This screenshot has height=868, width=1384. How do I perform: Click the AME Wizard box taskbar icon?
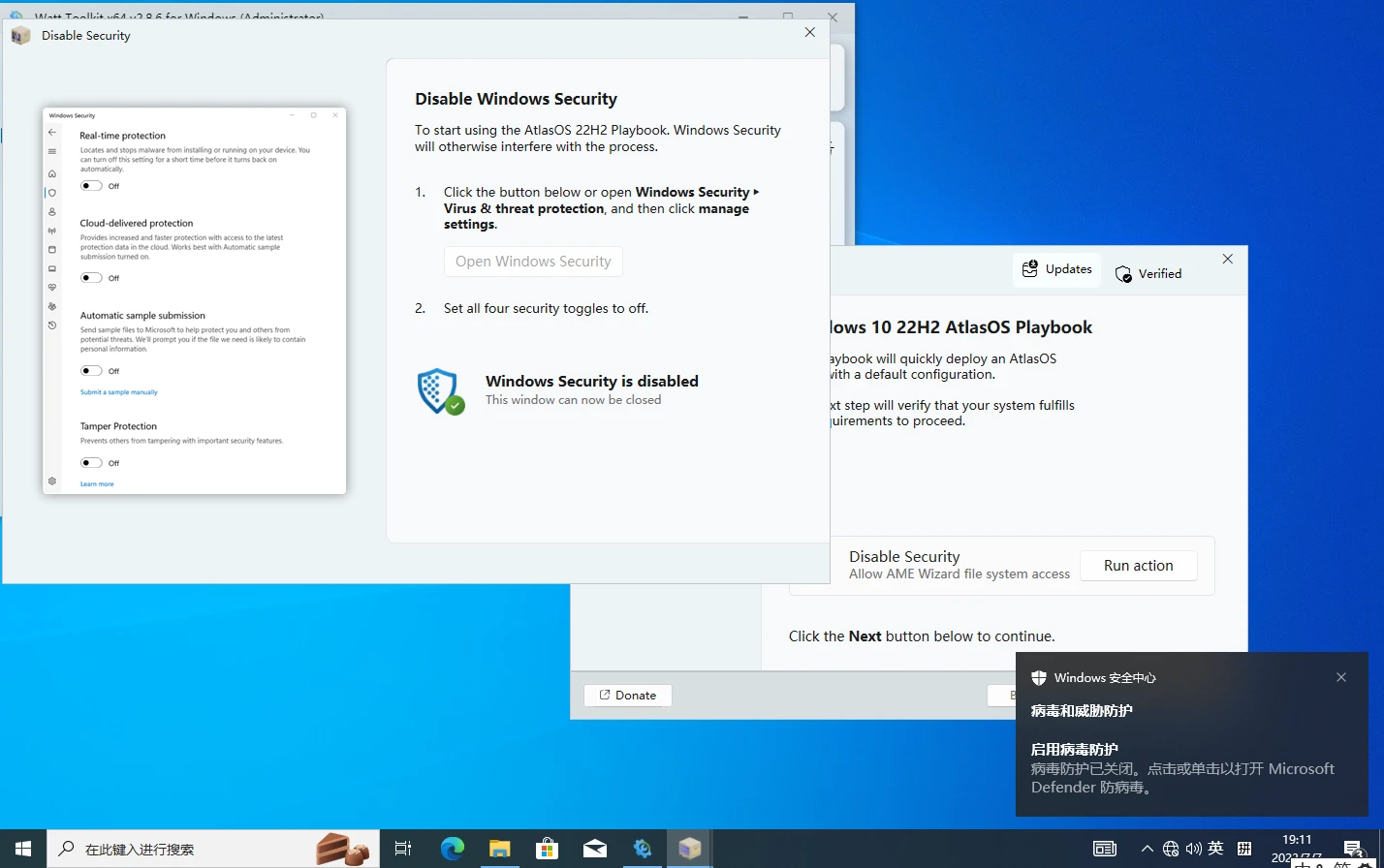[690, 849]
